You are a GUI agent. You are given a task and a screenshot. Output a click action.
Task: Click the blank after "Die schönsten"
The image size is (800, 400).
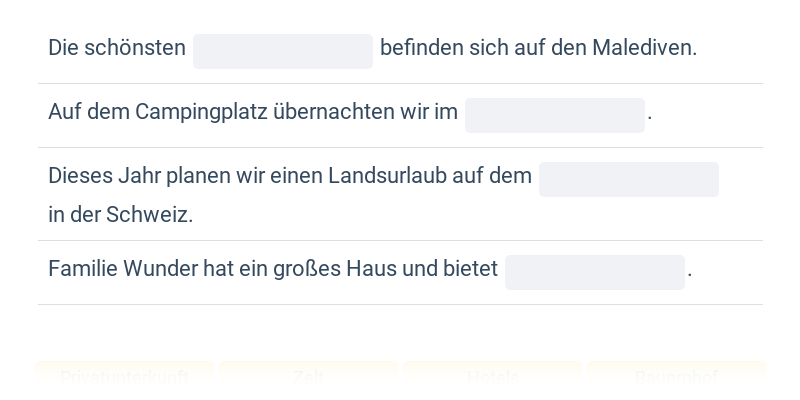[x=283, y=51]
